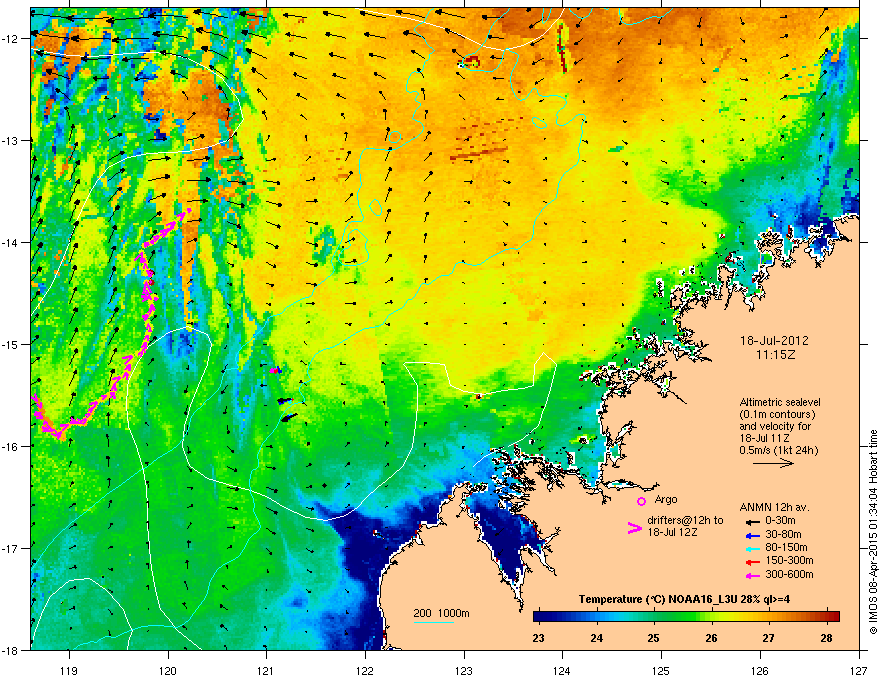Click the magenta 300-600m arrow in ANMN legend
The width and height of the screenshot is (880, 680).
751,575
